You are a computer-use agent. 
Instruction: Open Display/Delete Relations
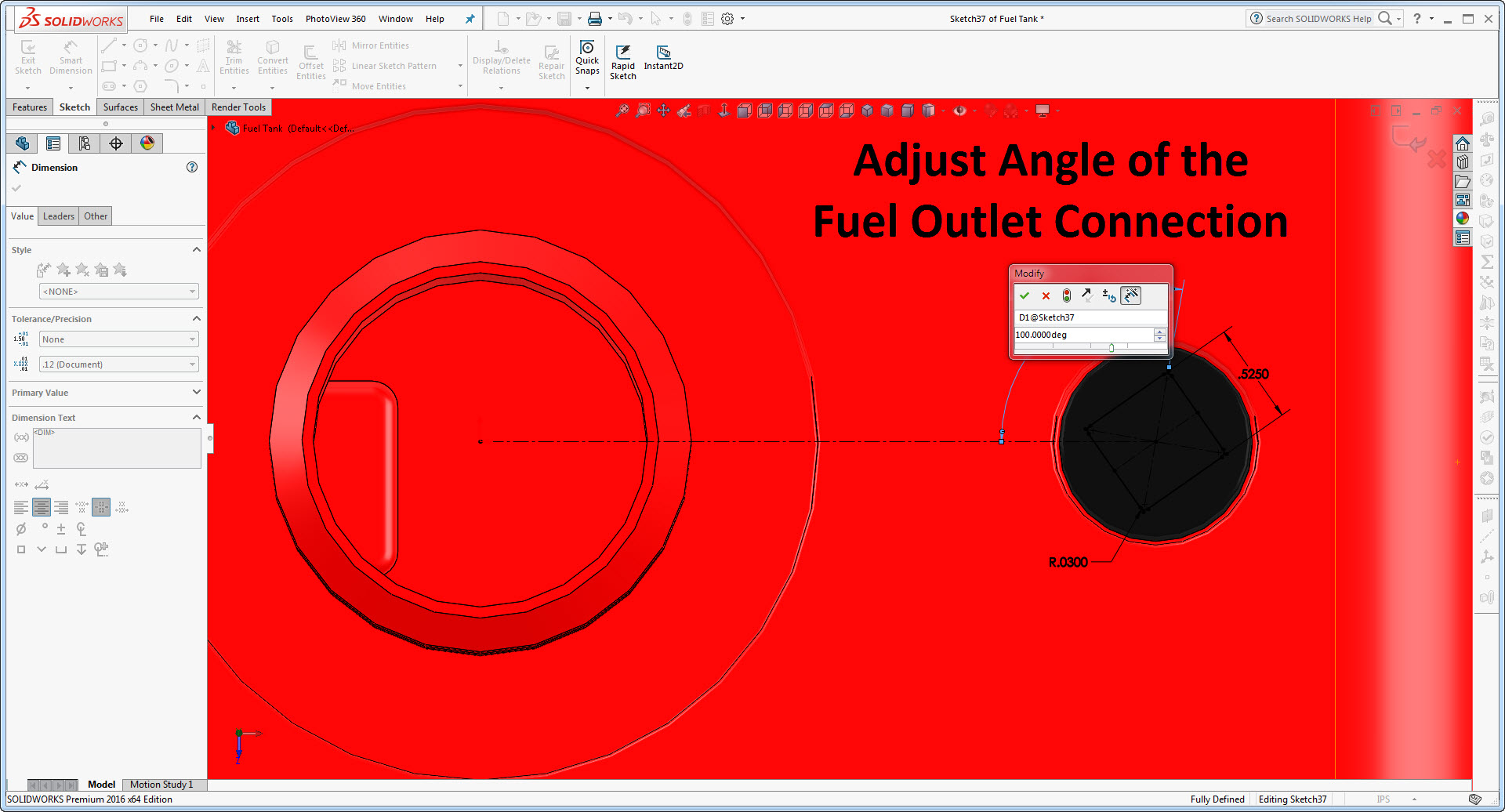pos(502,58)
